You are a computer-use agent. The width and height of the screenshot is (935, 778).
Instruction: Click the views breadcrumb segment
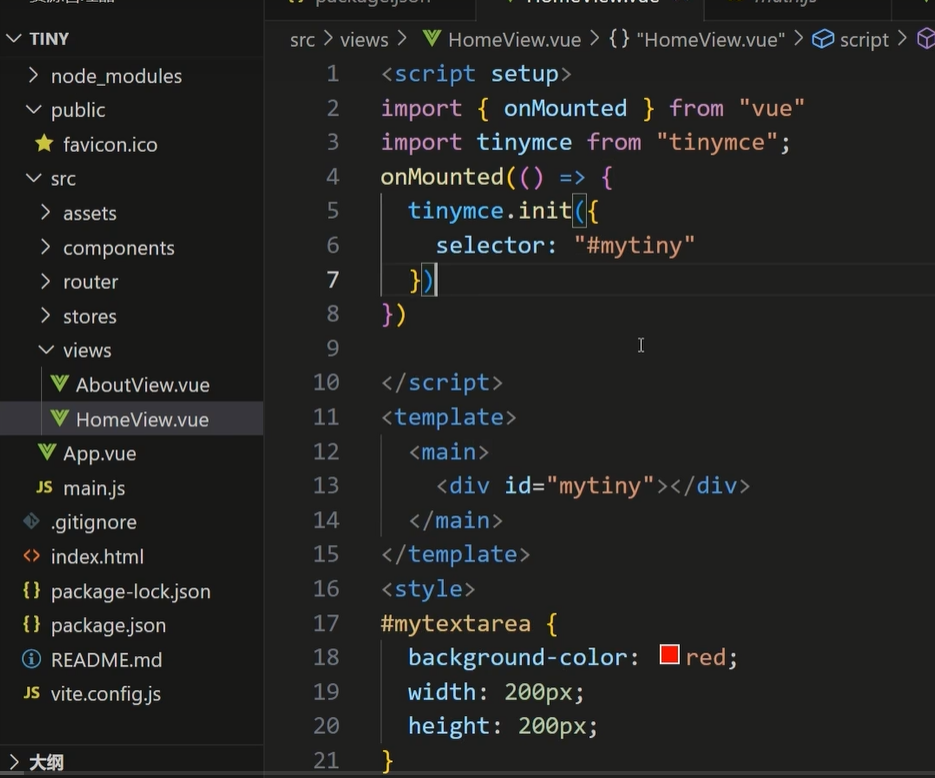(364, 40)
